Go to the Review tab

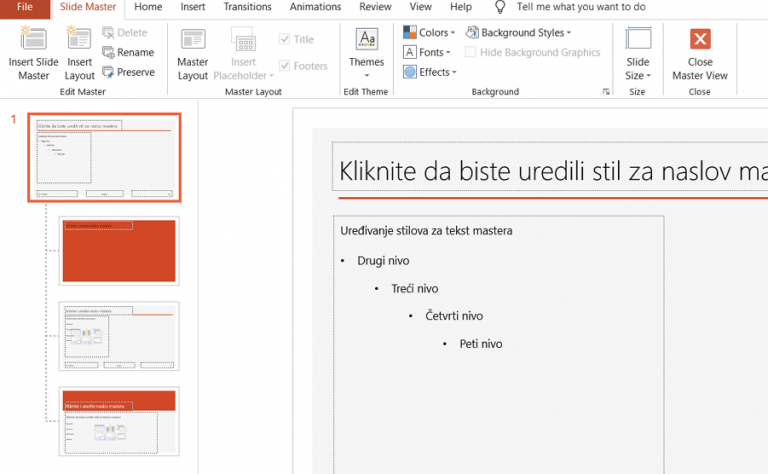(375, 7)
